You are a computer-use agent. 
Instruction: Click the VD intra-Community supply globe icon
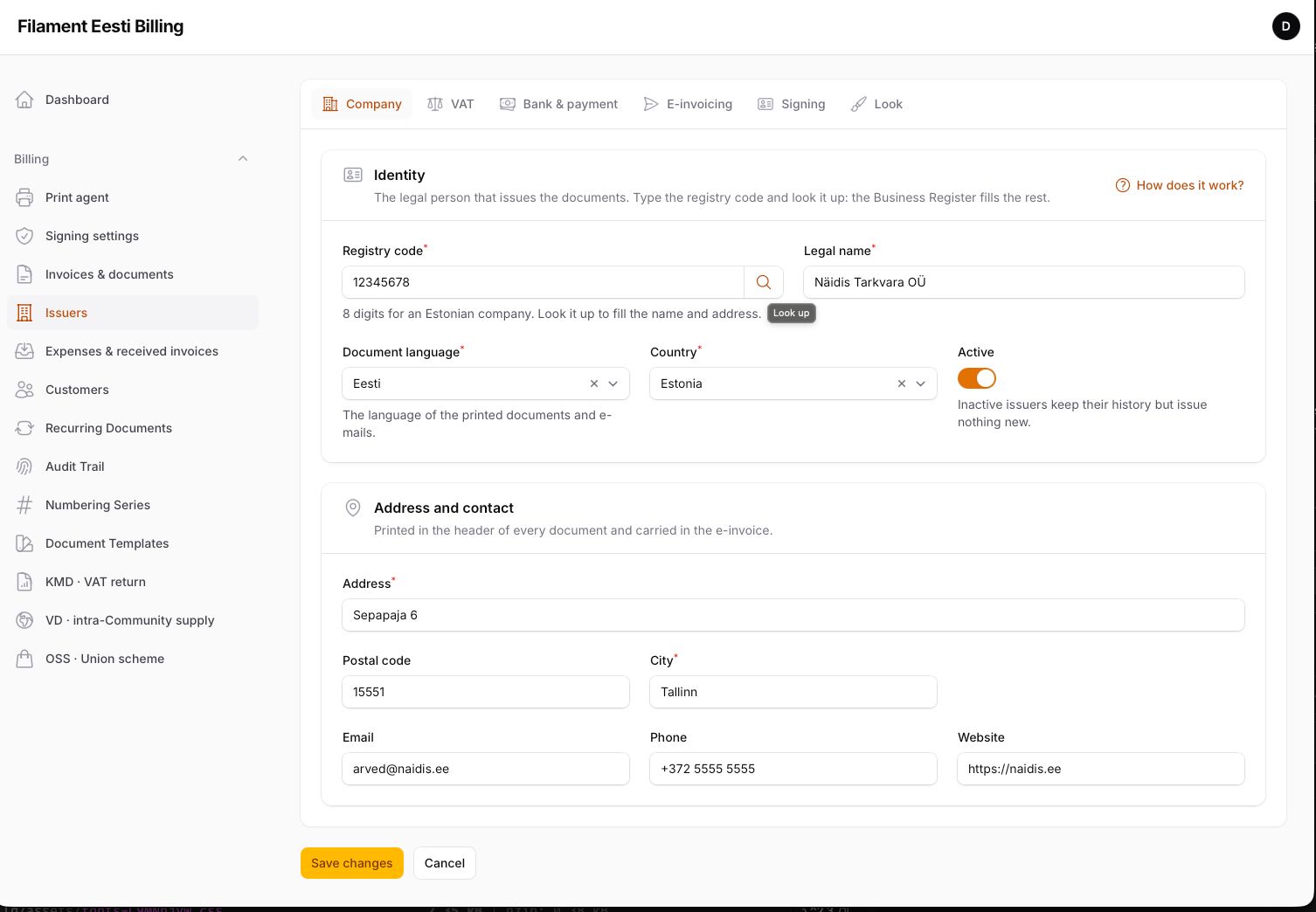(24, 620)
